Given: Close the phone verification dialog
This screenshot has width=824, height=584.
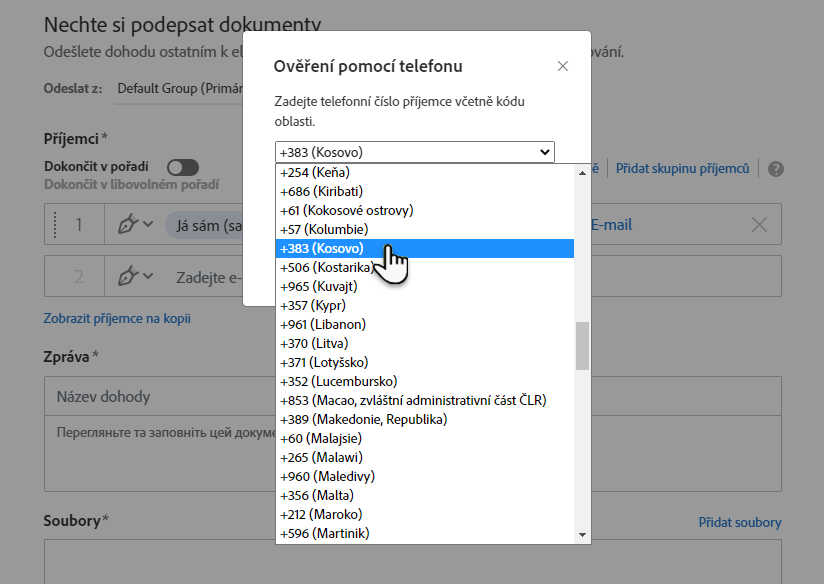Looking at the screenshot, I should pyautogui.click(x=563, y=66).
